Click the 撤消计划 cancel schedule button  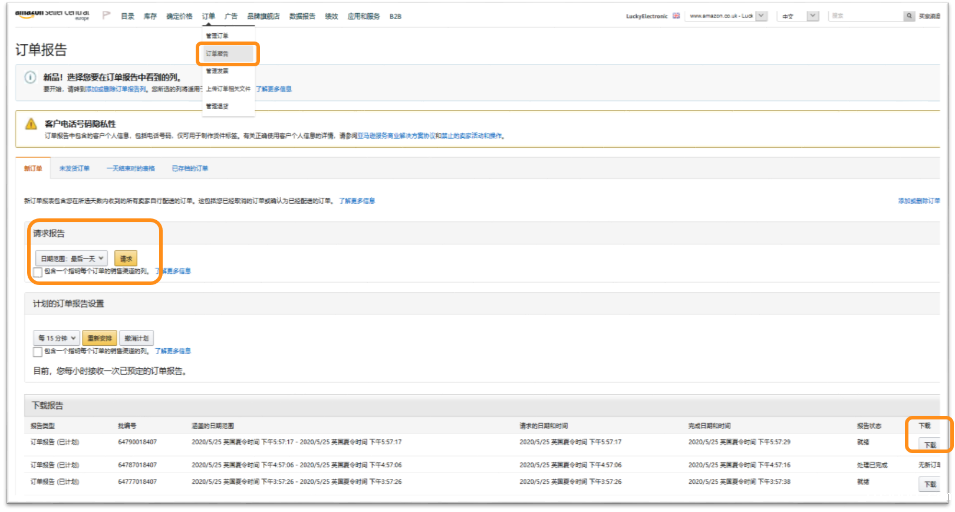tap(137, 338)
